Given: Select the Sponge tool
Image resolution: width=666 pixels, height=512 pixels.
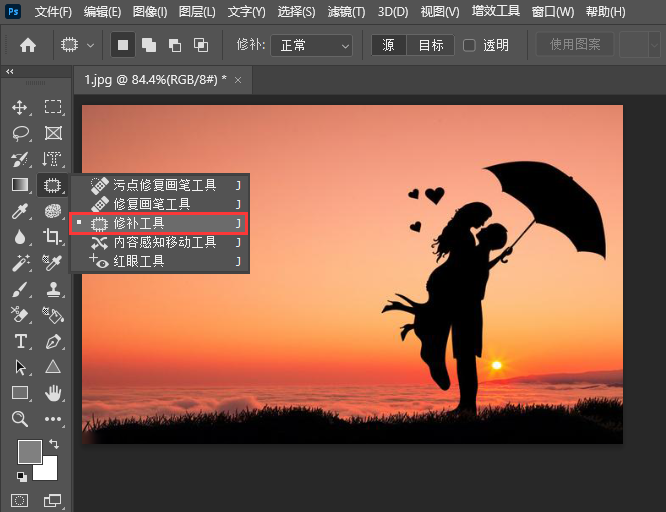Looking at the screenshot, I should point(53,211).
